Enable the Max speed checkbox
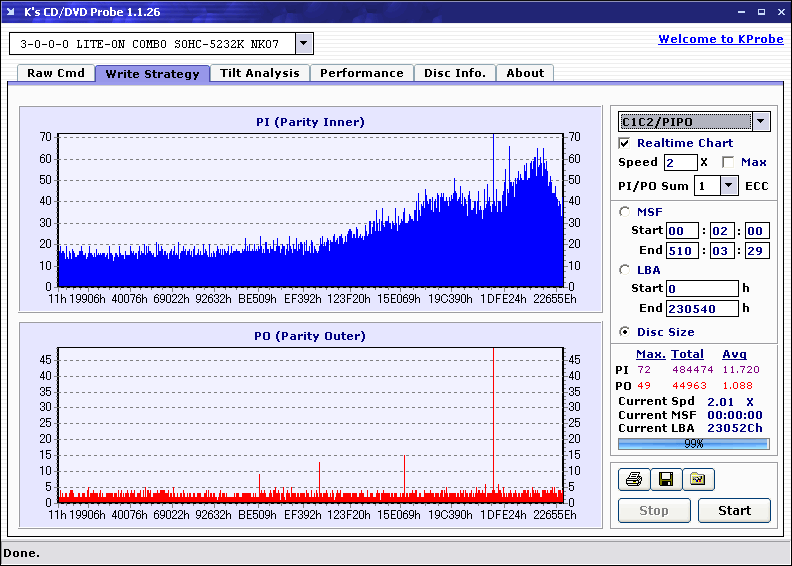This screenshot has width=792, height=566. click(x=728, y=162)
